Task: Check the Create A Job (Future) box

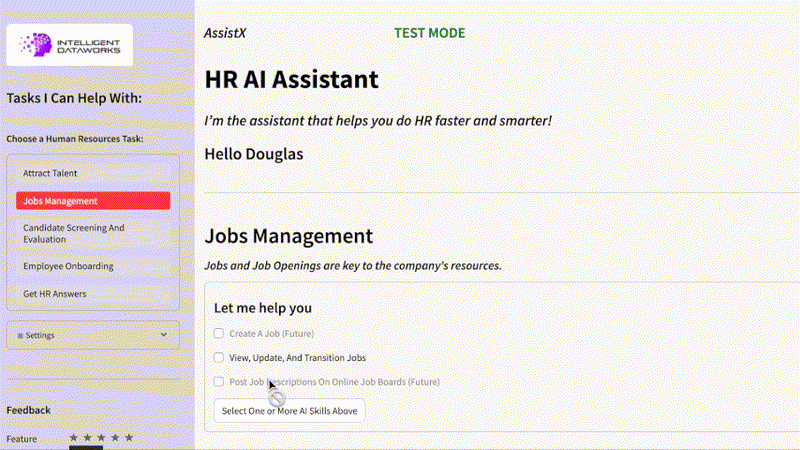Action: click(219, 333)
